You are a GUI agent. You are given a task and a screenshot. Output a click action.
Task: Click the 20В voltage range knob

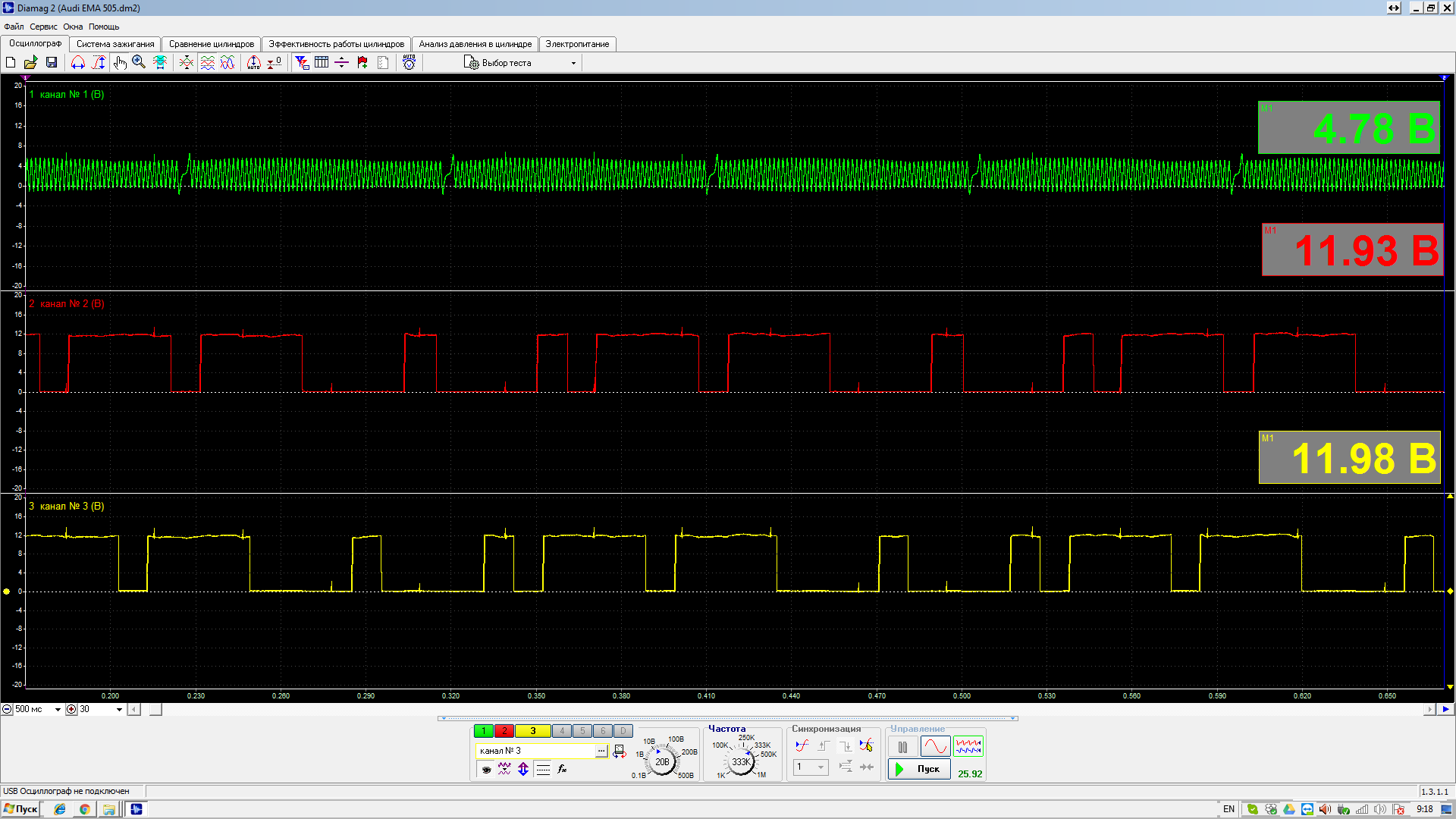click(662, 761)
